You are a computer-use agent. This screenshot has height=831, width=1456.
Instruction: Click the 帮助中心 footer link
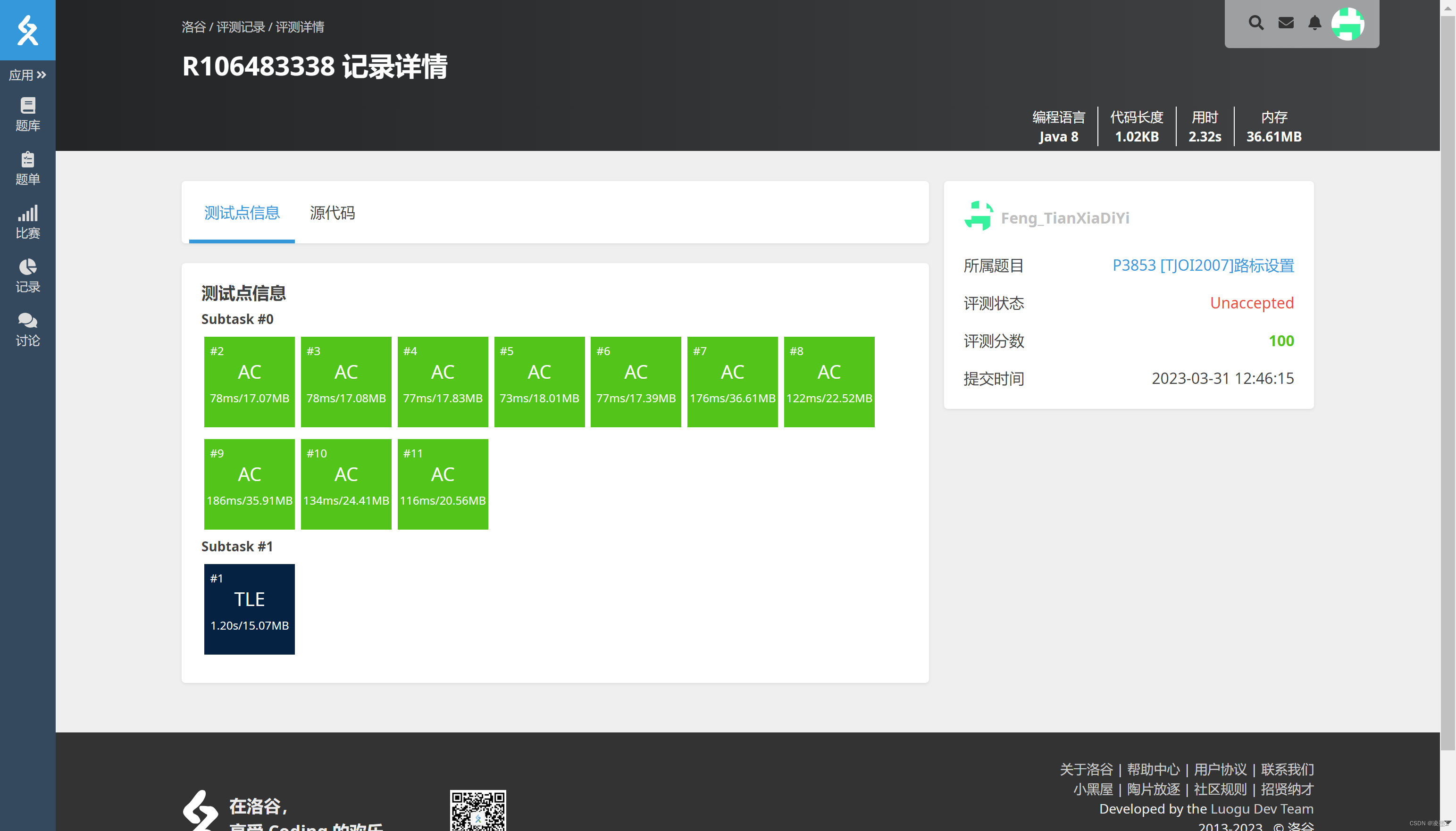tap(1153, 769)
